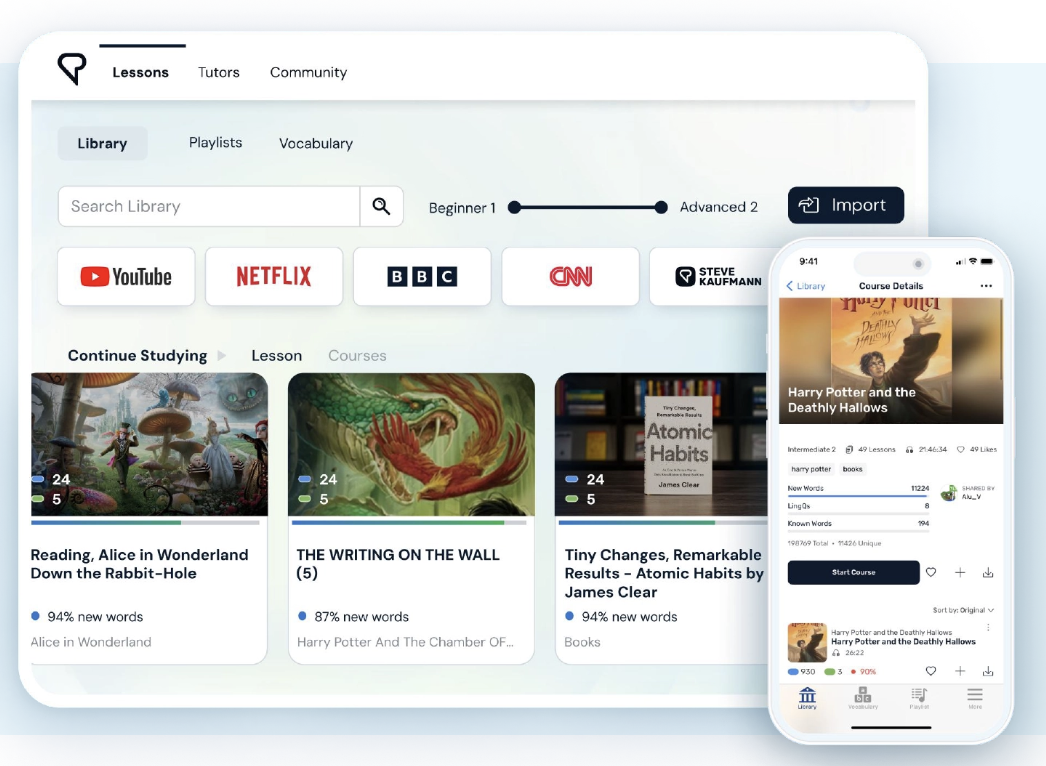Open the CNN source tile
Screen dimensions: 1046x766
tap(570, 276)
